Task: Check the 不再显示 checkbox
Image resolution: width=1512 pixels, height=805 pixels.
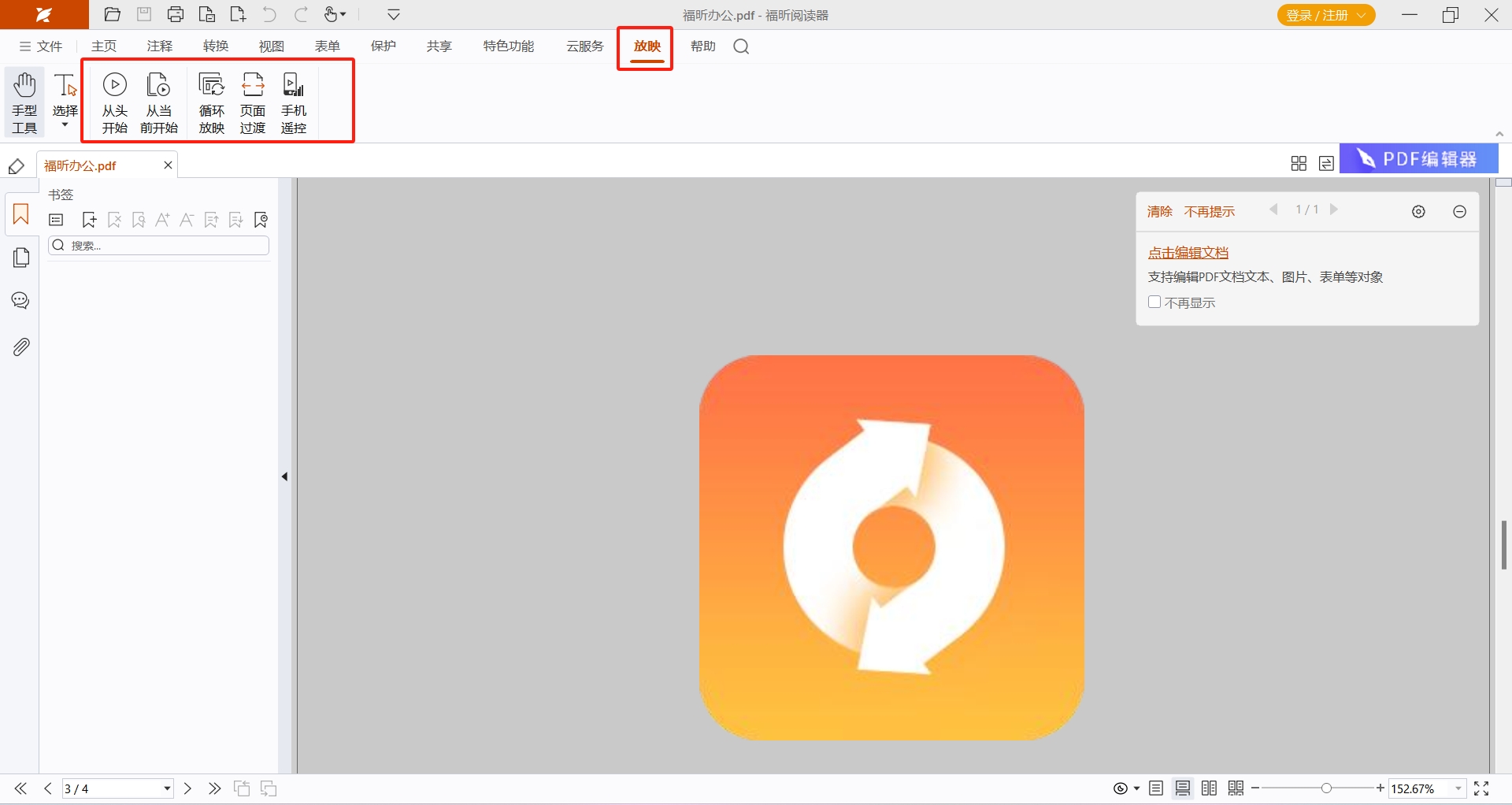Action: coord(1154,302)
